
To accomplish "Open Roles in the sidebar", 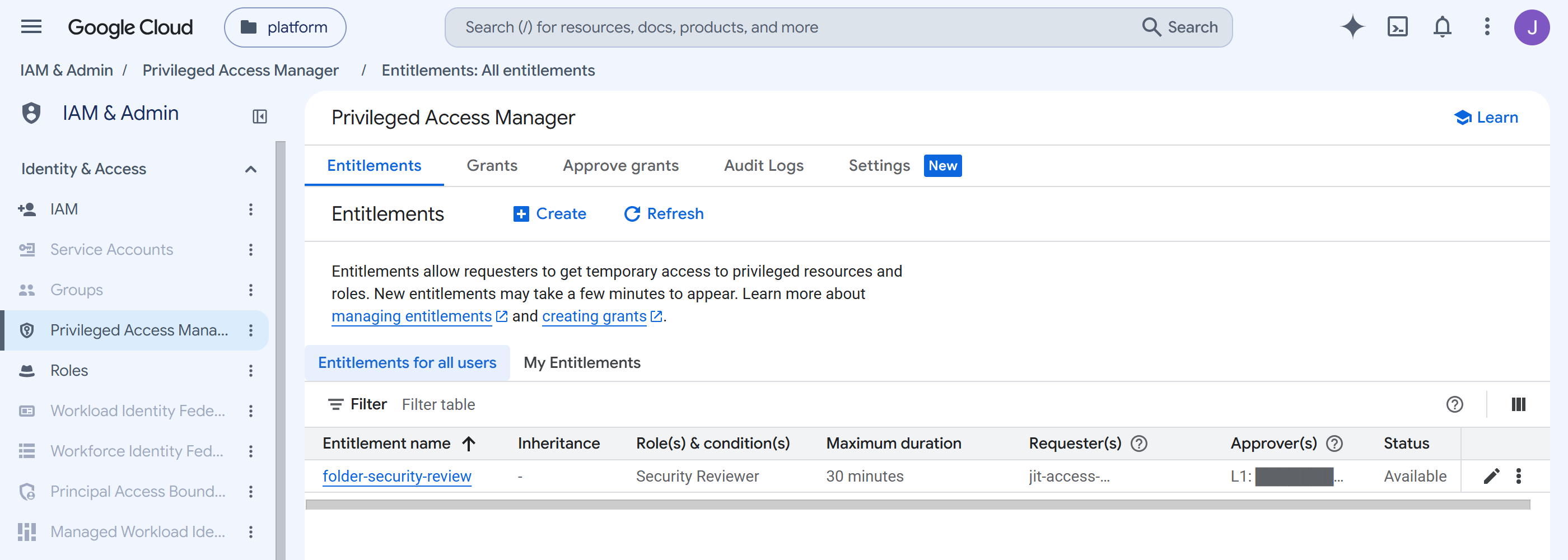I will (x=69, y=371).
